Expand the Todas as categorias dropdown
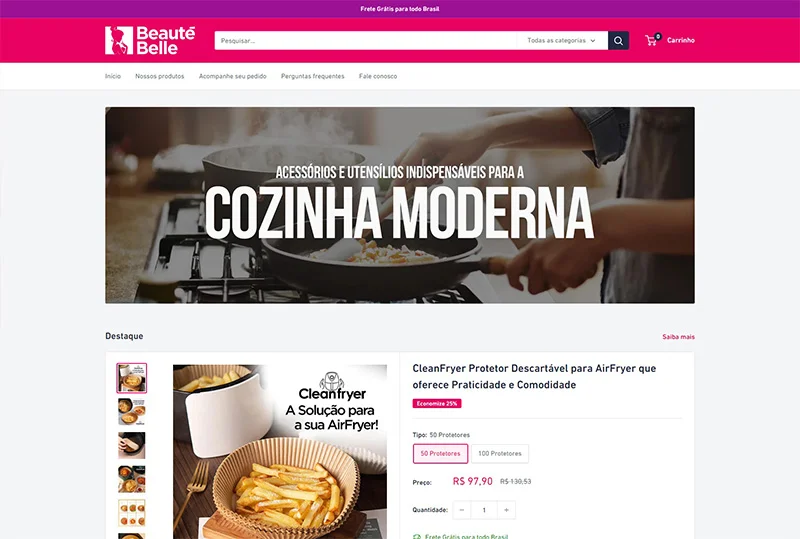 [x=562, y=40]
